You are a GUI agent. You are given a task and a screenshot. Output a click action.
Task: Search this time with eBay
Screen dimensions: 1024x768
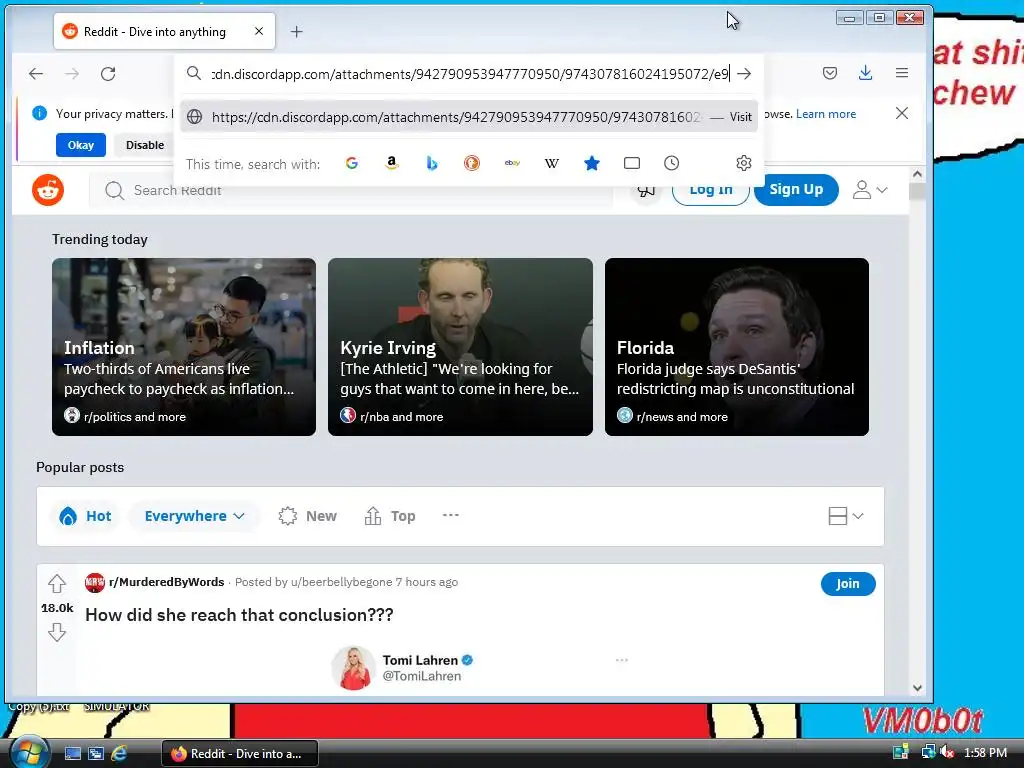(x=512, y=163)
